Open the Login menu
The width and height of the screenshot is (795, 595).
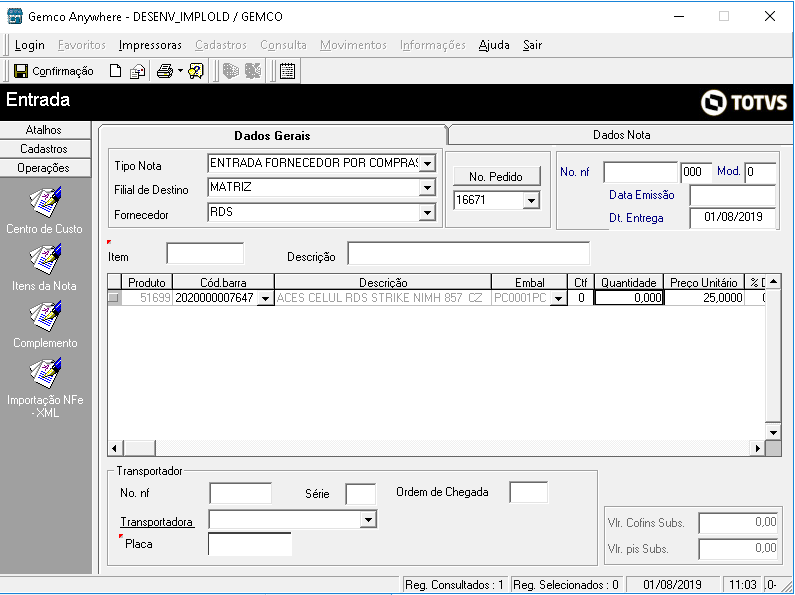pos(29,45)
